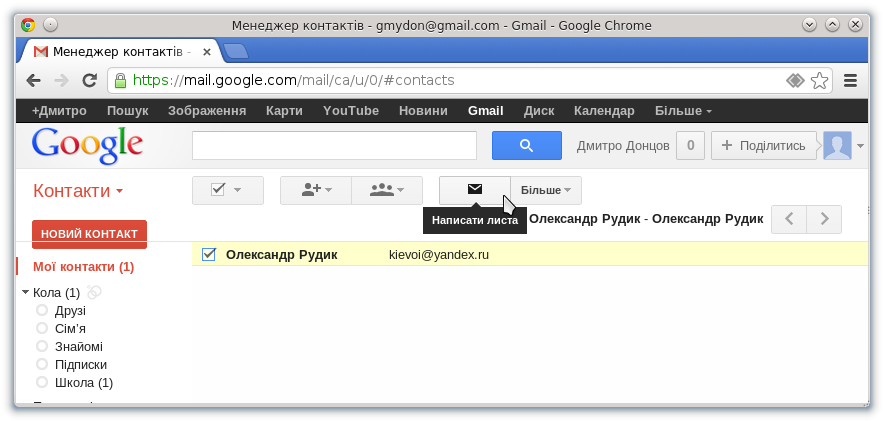The height and width of the screenshot is (421, 886).
Task: Click the НОВИЙ КОНТАКТ button
Action: tap(89, 234)
